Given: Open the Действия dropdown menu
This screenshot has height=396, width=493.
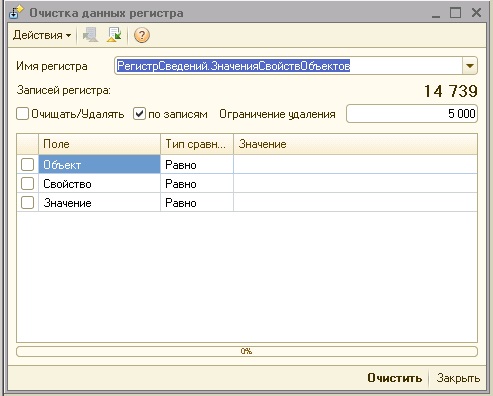Looking at the screenshot, I should pos(42,35).
